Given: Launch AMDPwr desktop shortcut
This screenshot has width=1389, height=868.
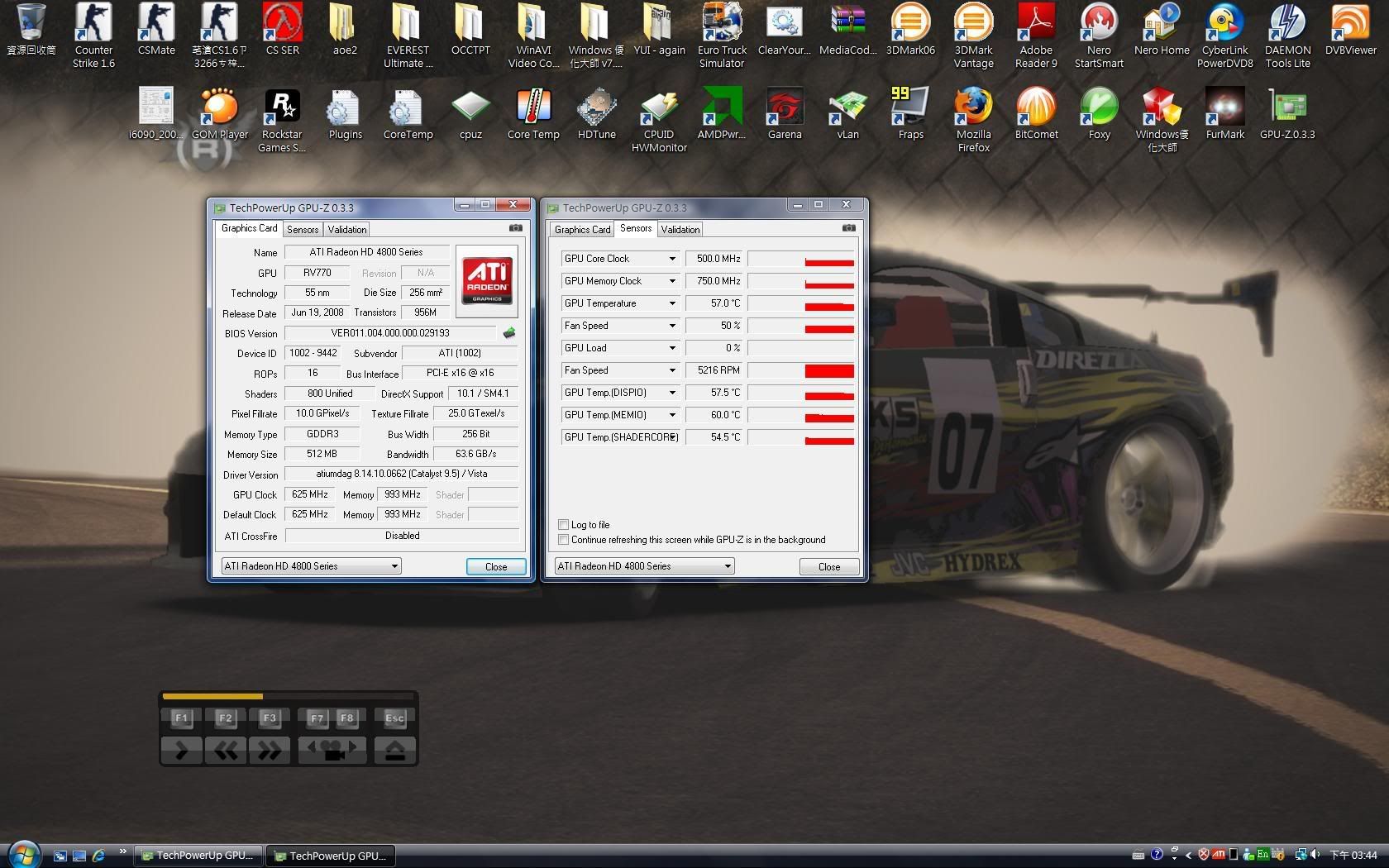Looking at the screenshot, I should 722,114.
